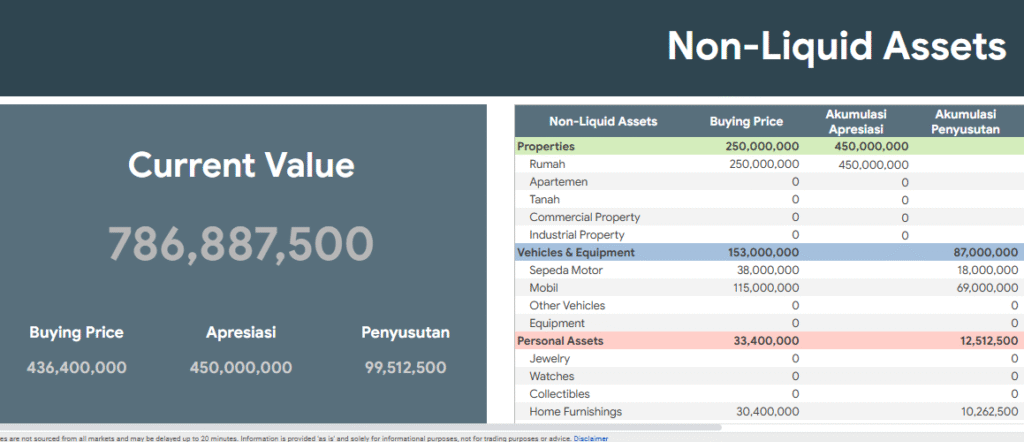
Task: Select the Apresiasi value 450,000,000 in summary
Action: 240,368
